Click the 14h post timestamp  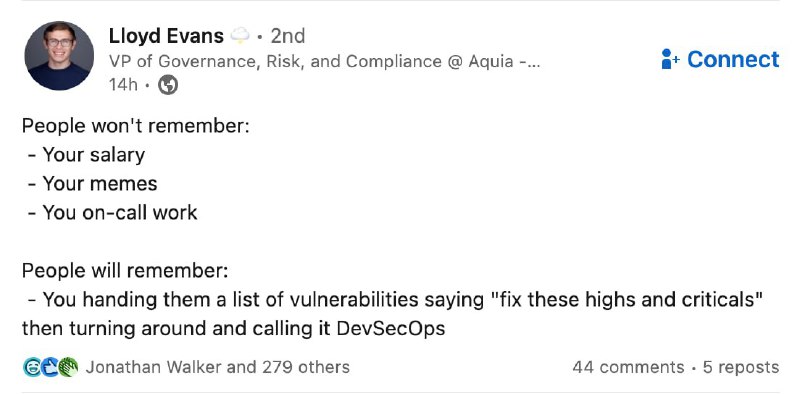coord(123,85)
